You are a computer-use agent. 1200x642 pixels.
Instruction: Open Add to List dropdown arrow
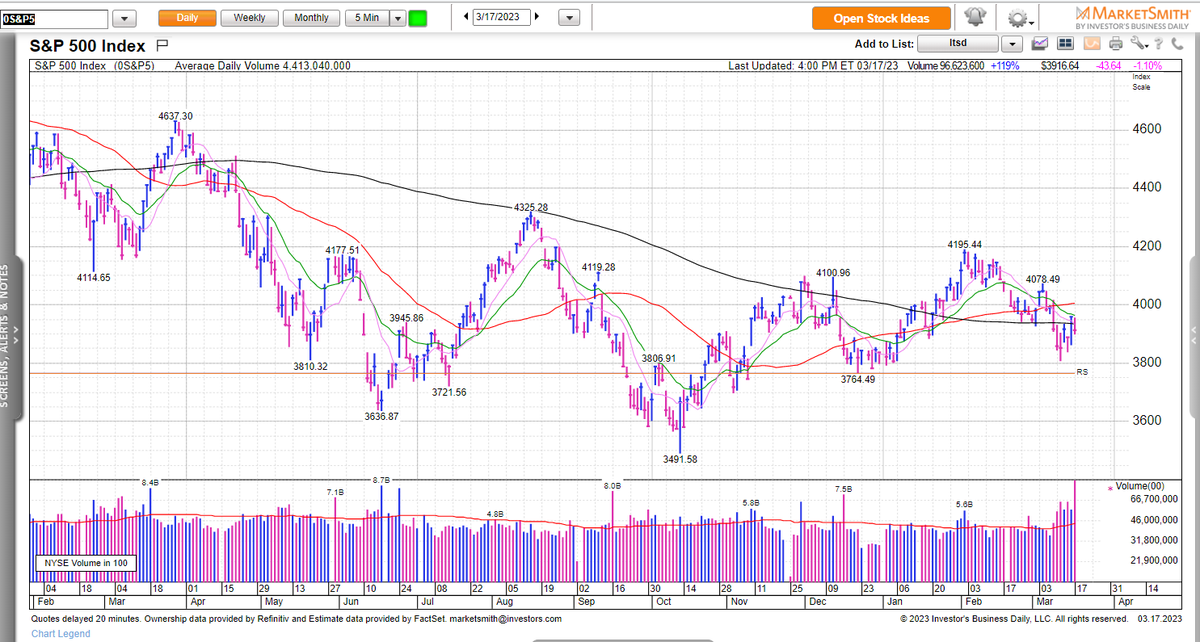point(1011,44)
